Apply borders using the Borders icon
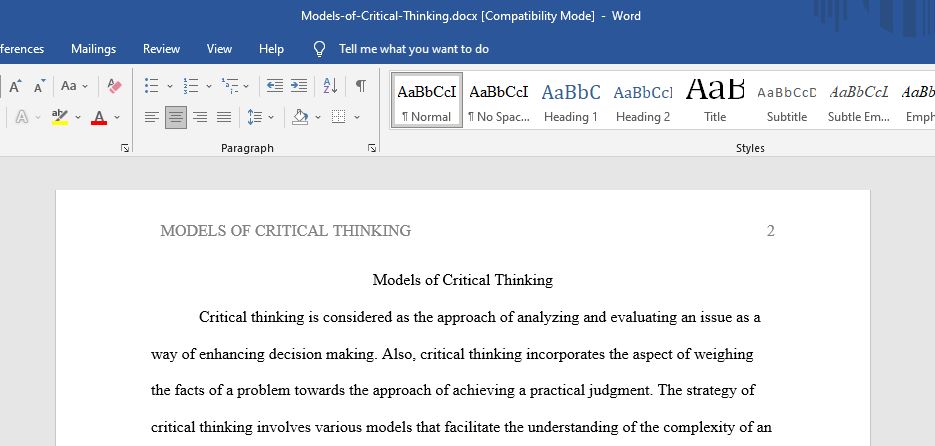 [339, 117]
